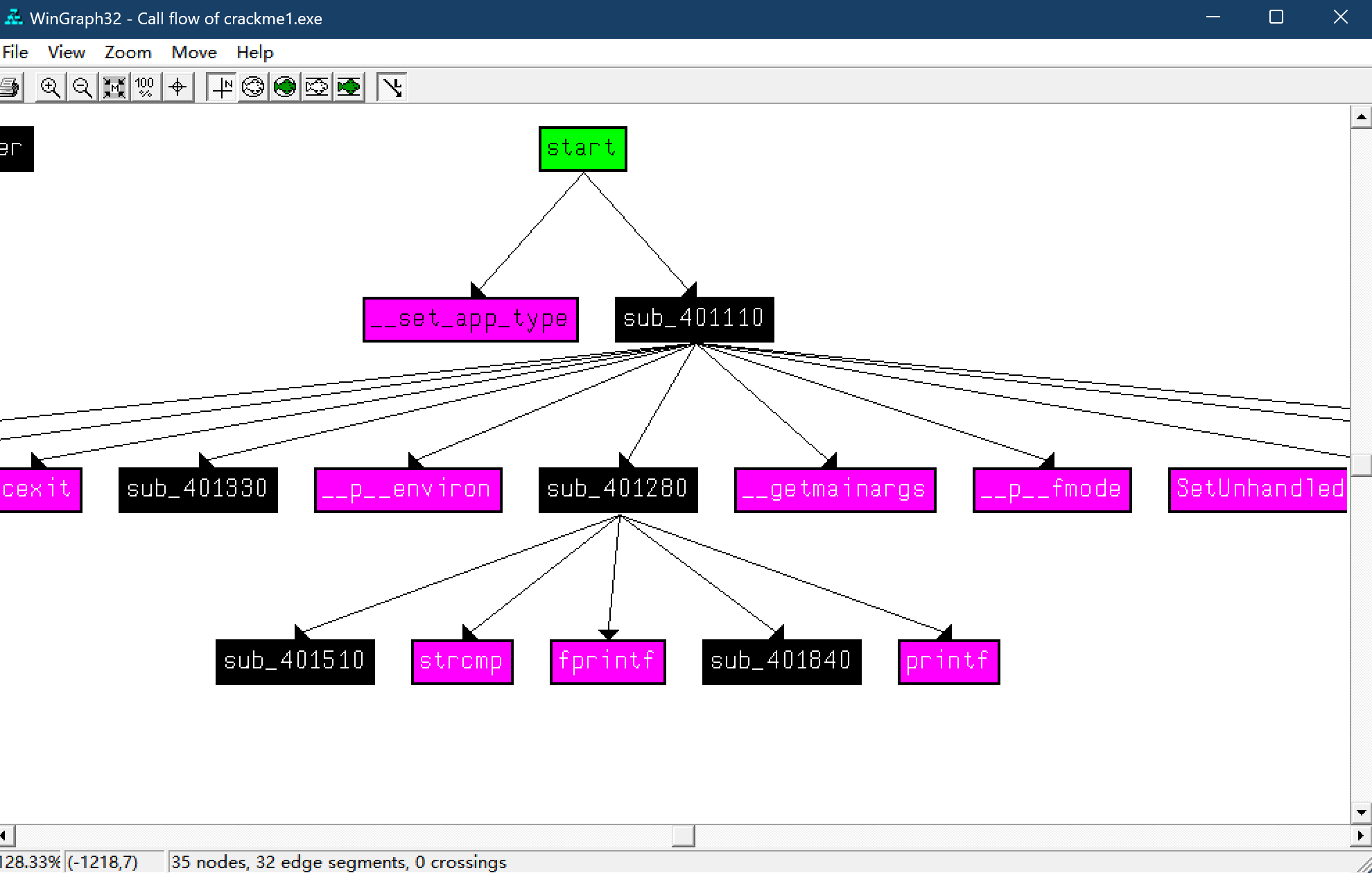Click the strcmp node

coord(462,662)
